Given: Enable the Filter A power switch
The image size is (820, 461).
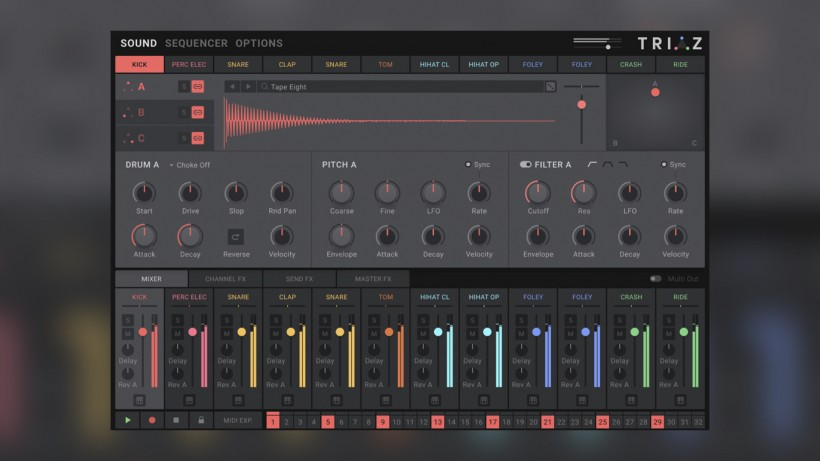Looking at the screenshot, I should pyautogui.click(x=526, y=164).
